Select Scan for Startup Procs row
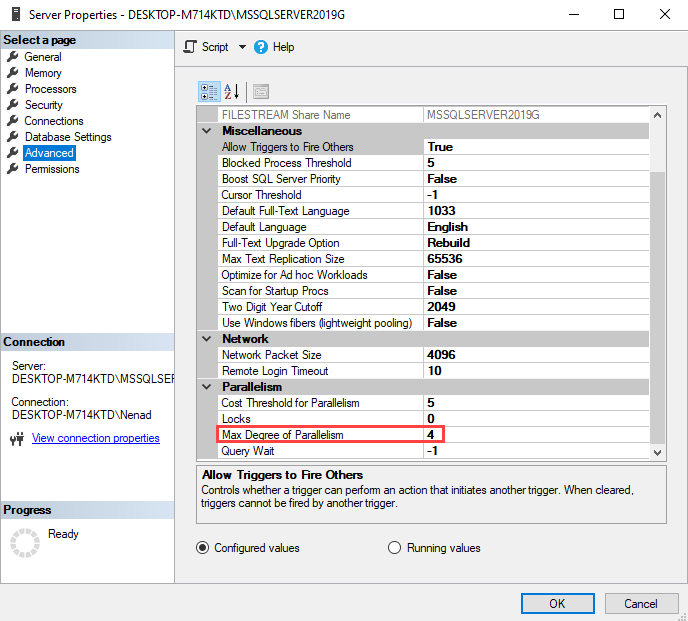 click(x=433, y=291)
